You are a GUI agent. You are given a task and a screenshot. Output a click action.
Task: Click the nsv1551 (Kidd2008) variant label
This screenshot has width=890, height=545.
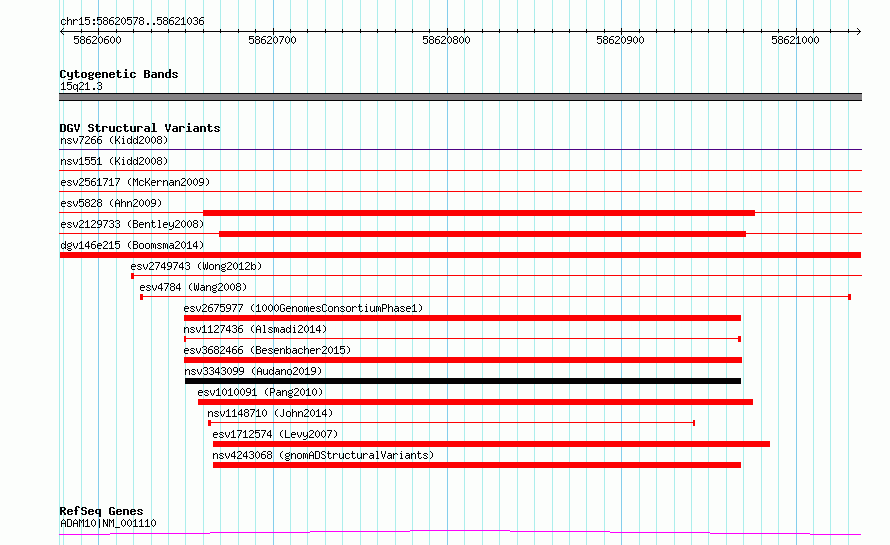point(114,161)
